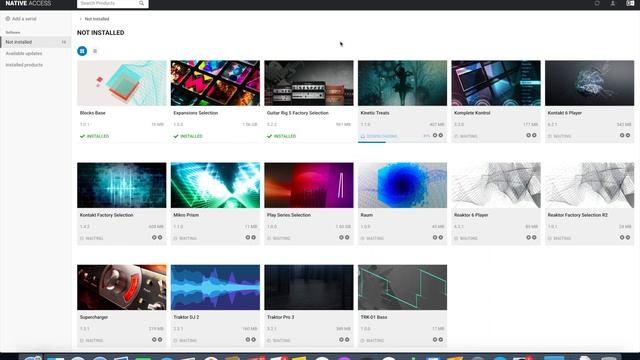The height and width of the screenshot is (360, 640).
Task: Cancel Kontakt Factory Selection queued install
Action: 160,238
